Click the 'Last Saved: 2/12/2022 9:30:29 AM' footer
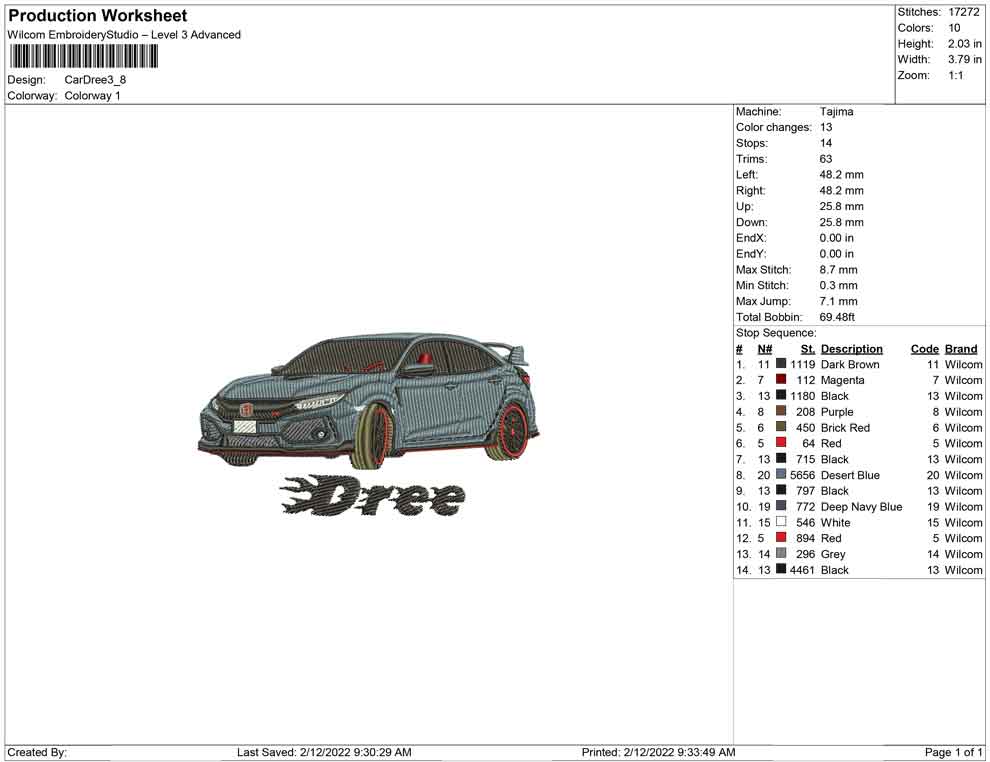The width and height of the screenshot is (990, 762). [x=324, y=752]
